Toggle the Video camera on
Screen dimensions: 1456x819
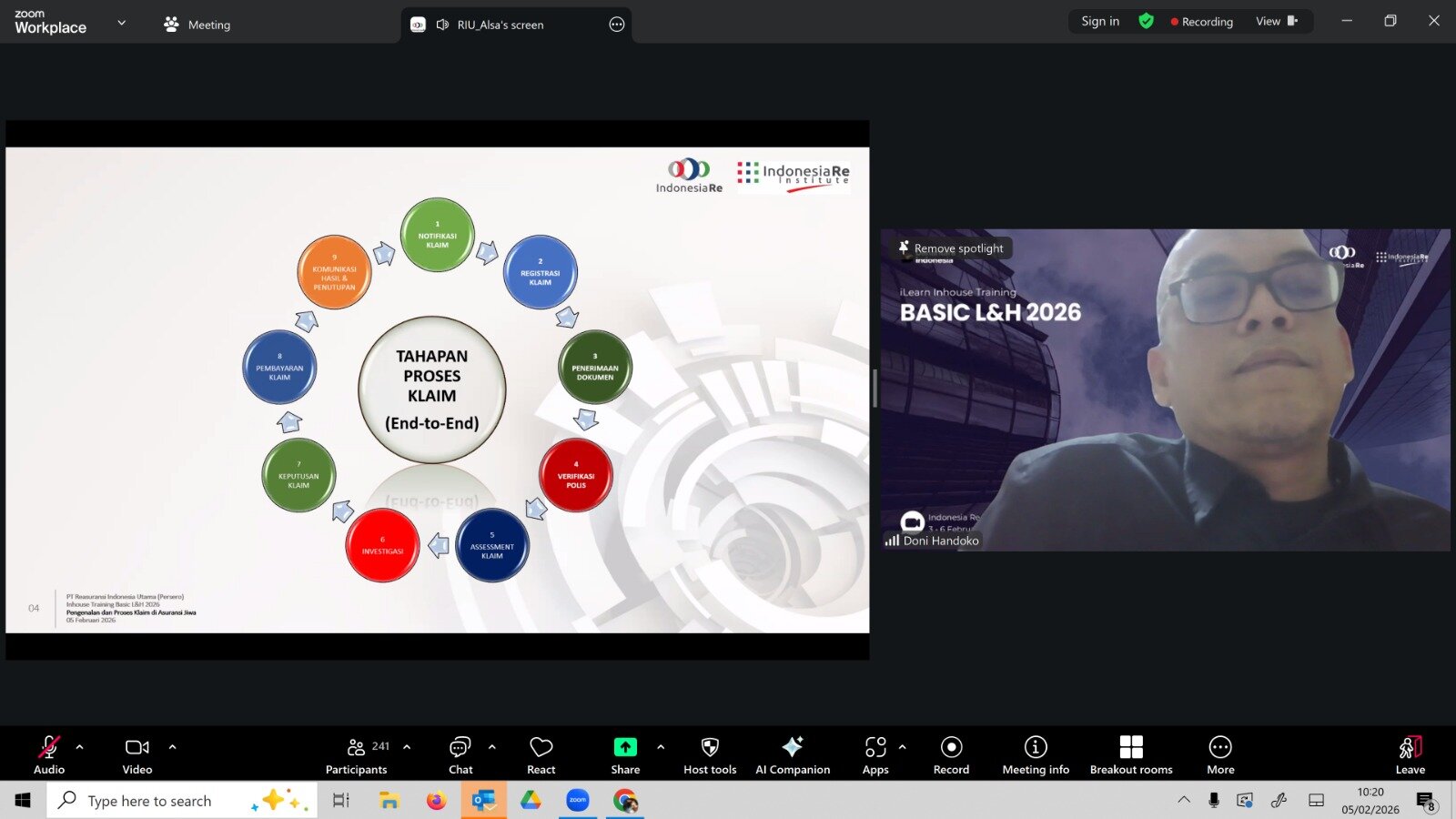[137, 755]
